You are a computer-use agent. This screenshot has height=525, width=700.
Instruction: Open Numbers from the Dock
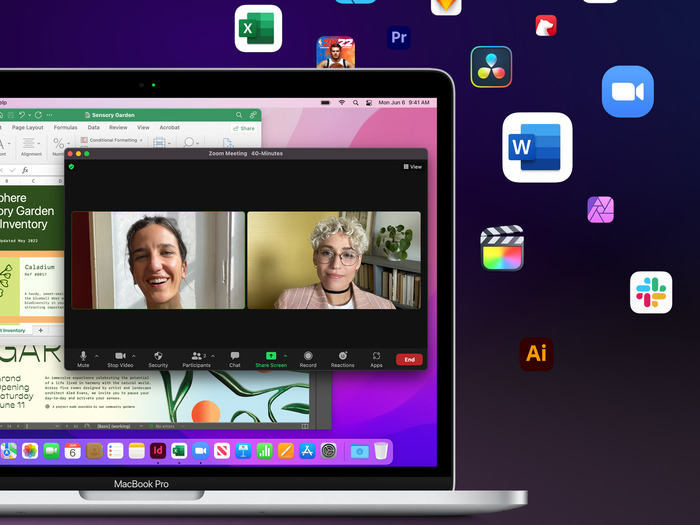tap(264, 451)
